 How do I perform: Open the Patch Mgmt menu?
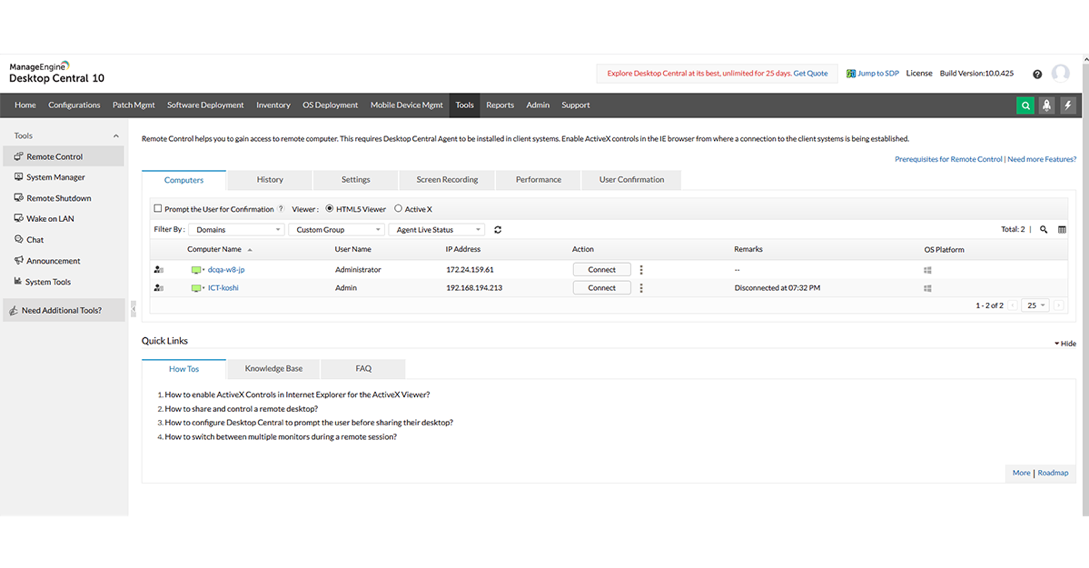133,106
